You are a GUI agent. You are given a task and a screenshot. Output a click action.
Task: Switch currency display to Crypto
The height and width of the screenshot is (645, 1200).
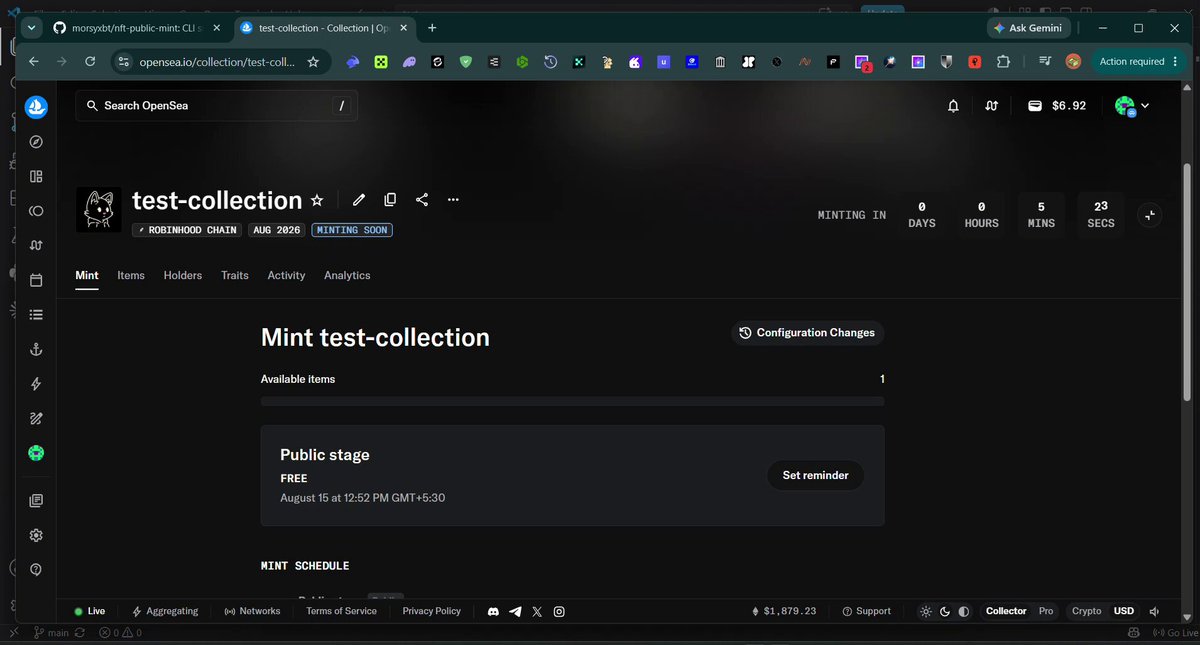click(x=1086, y=611)
